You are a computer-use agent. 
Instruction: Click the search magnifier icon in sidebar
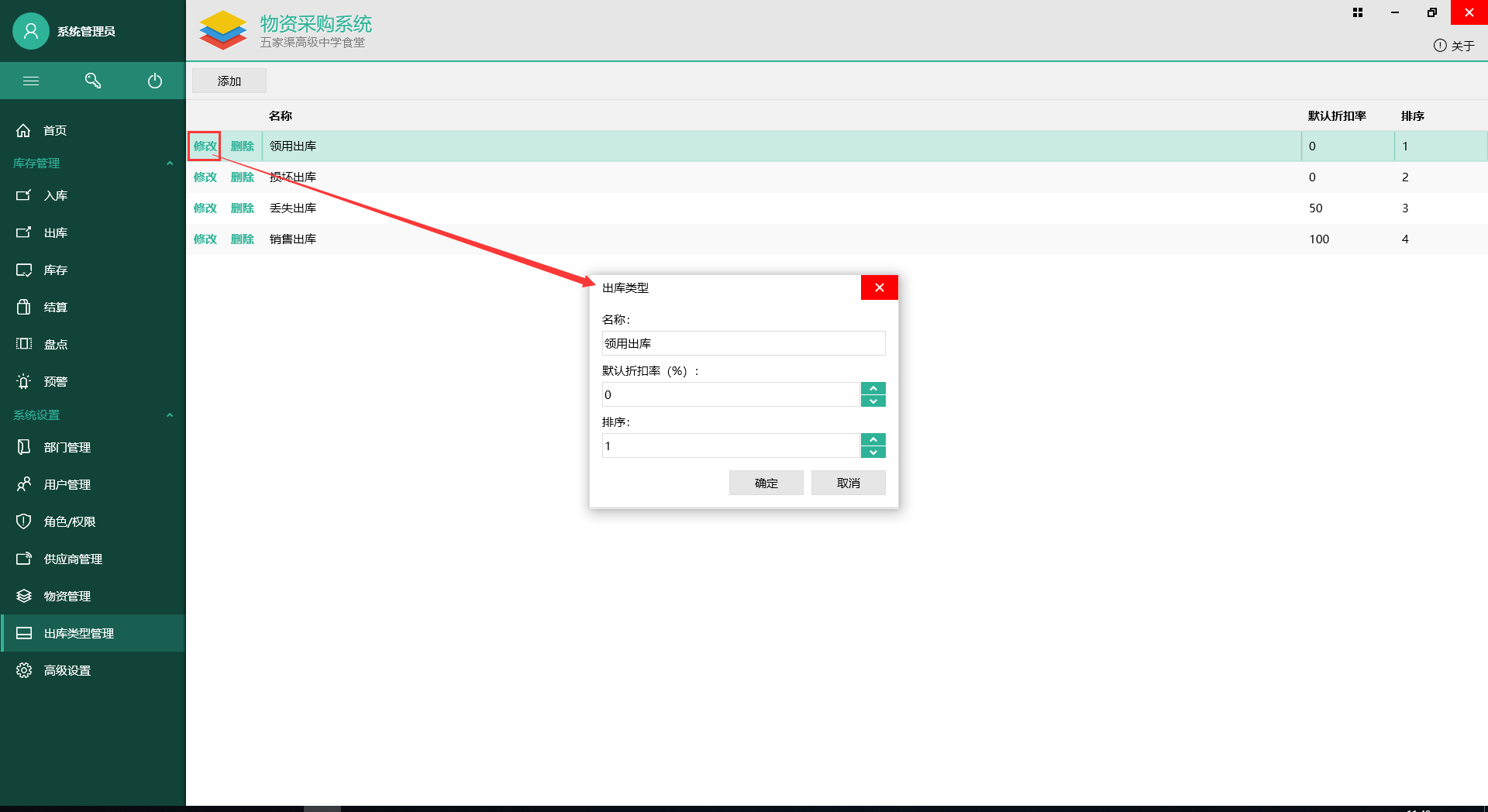[93, 81]
